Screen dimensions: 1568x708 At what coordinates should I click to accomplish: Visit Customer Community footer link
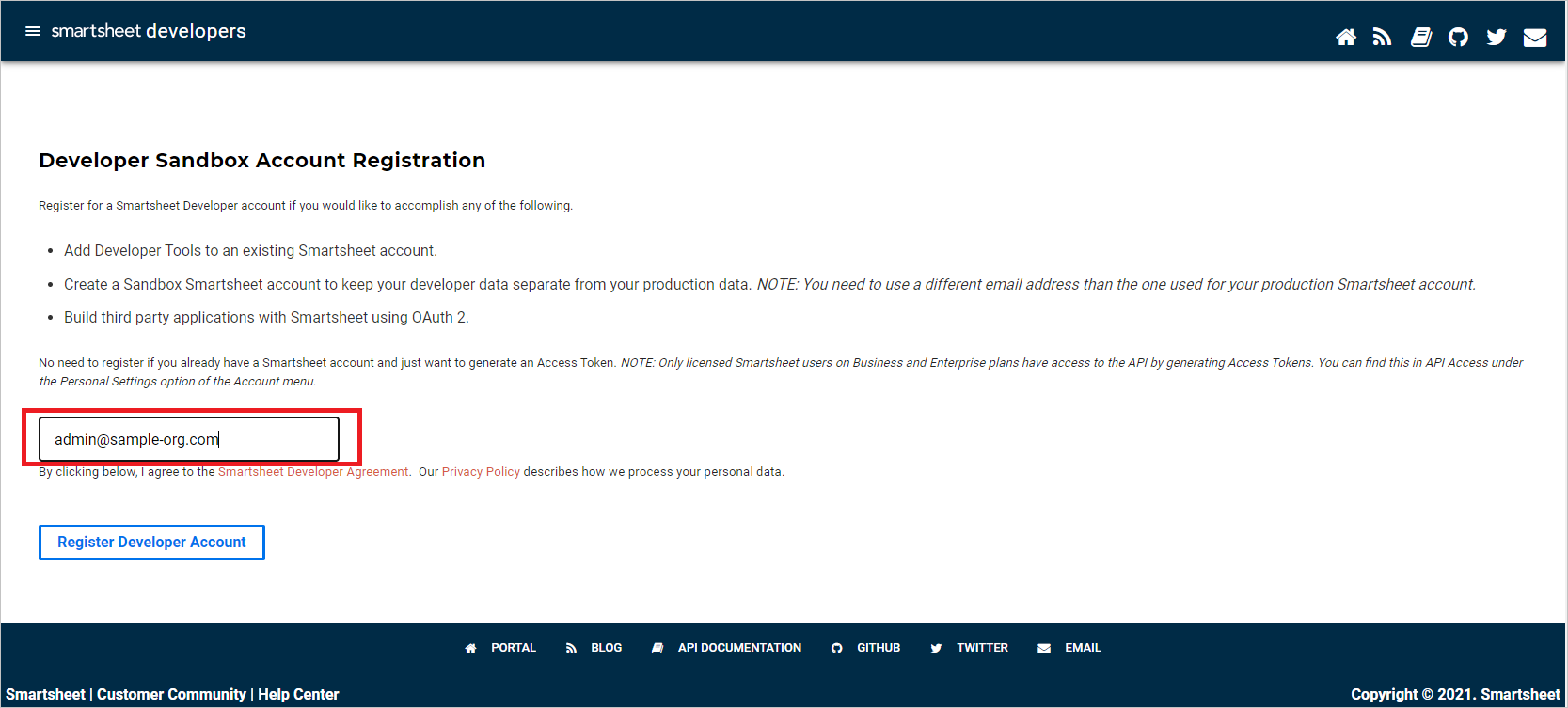click(171, 695)
